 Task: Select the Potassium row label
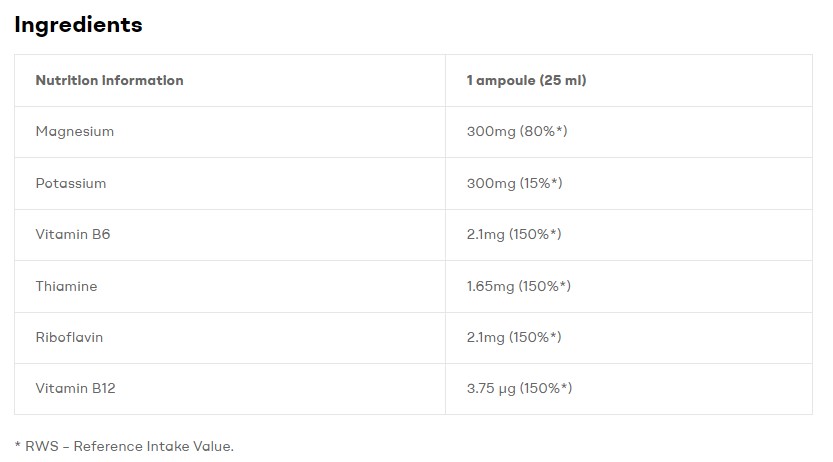point(70,183)
